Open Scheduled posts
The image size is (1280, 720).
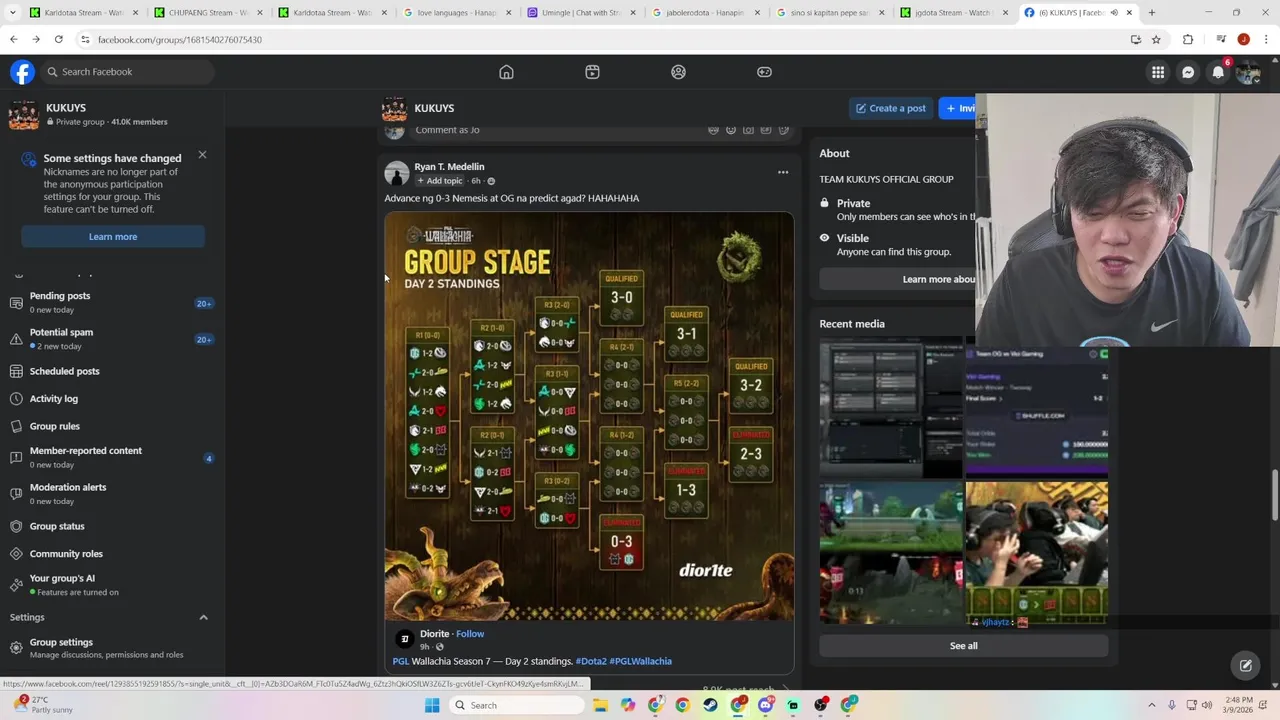tap(111, 371)
